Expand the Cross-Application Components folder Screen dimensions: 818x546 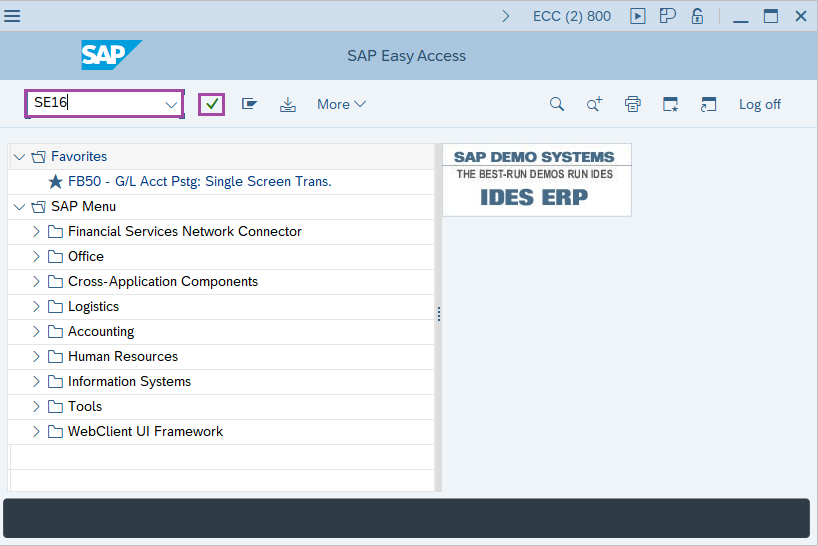[x=36, y=282]
